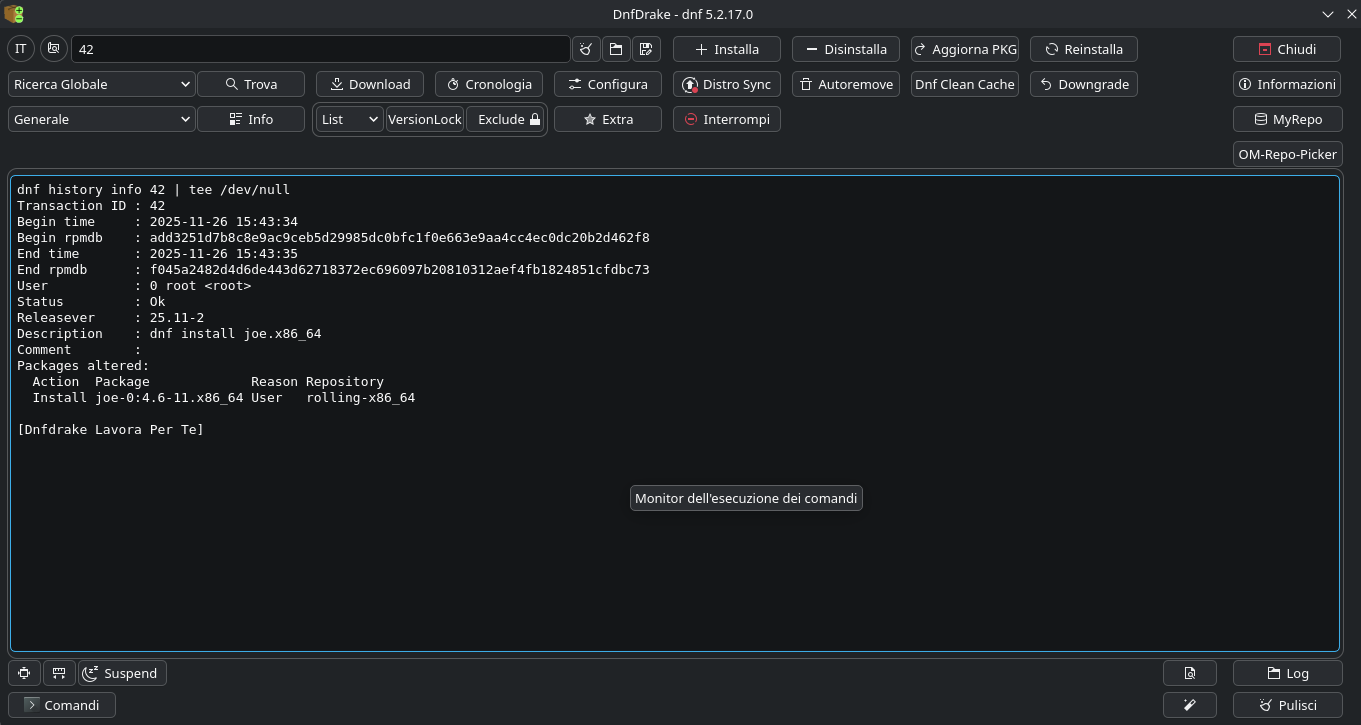
Task: Open the List combo box
Action: click(x=349, y=119)
